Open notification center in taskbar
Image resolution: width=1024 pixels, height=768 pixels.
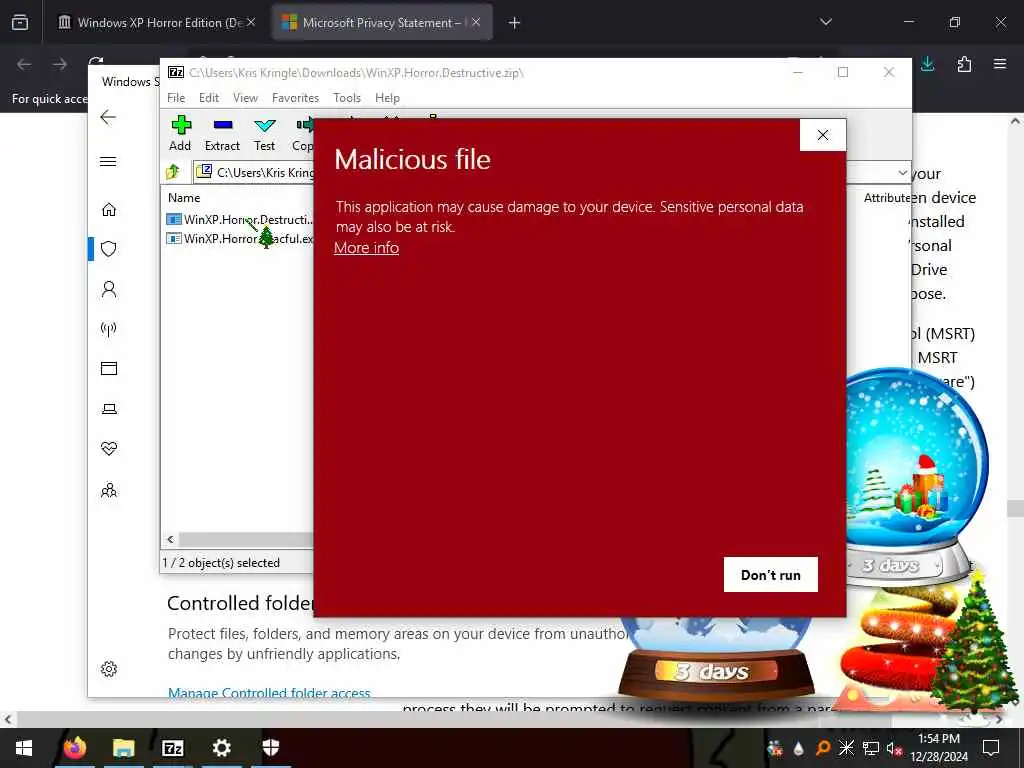pos(991,747)
